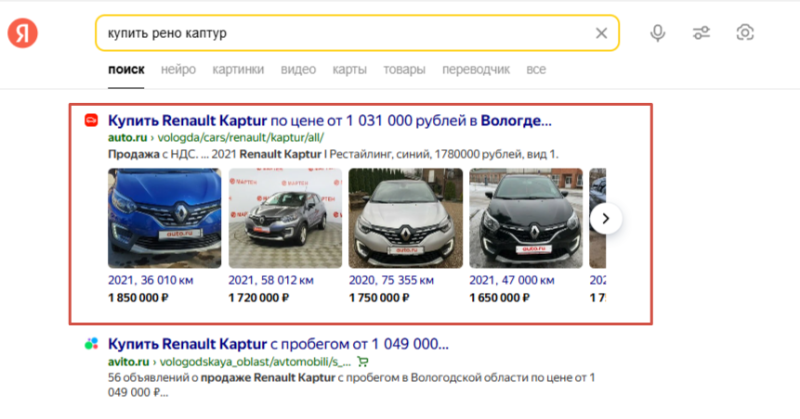The width and height of the screenshot is (800, 419).
Task: Open search settings sliders icon
Action: pyautogui.click(x=701, y=33)
